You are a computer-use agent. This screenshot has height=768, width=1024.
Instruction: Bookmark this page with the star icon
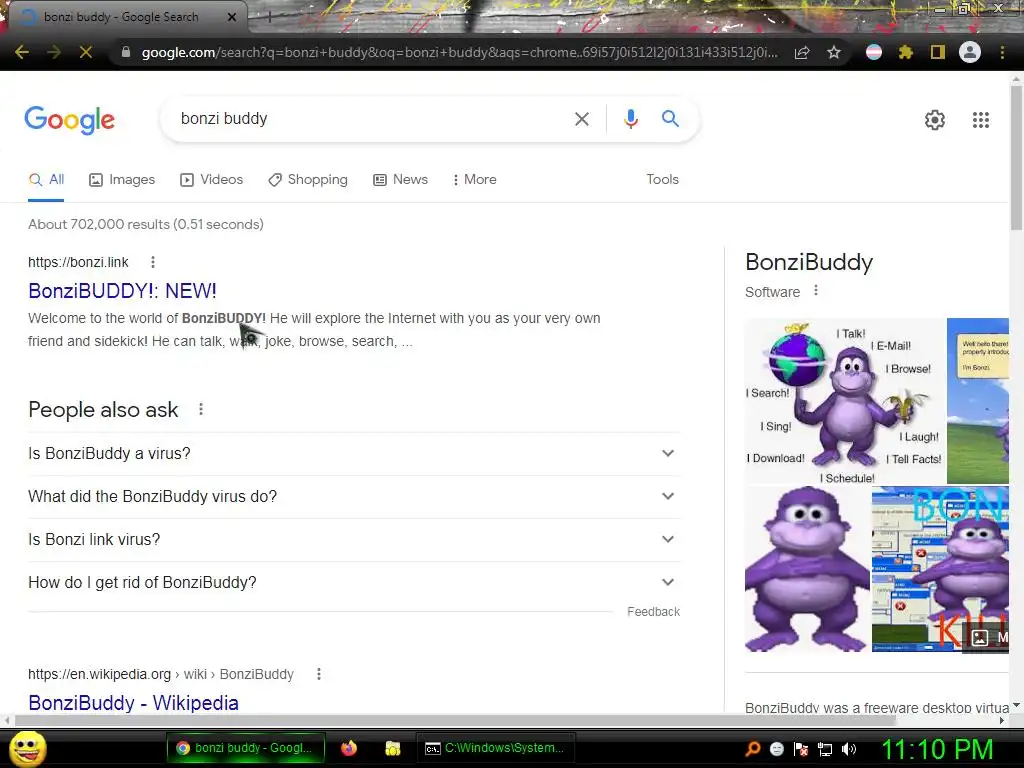point(833,52)
